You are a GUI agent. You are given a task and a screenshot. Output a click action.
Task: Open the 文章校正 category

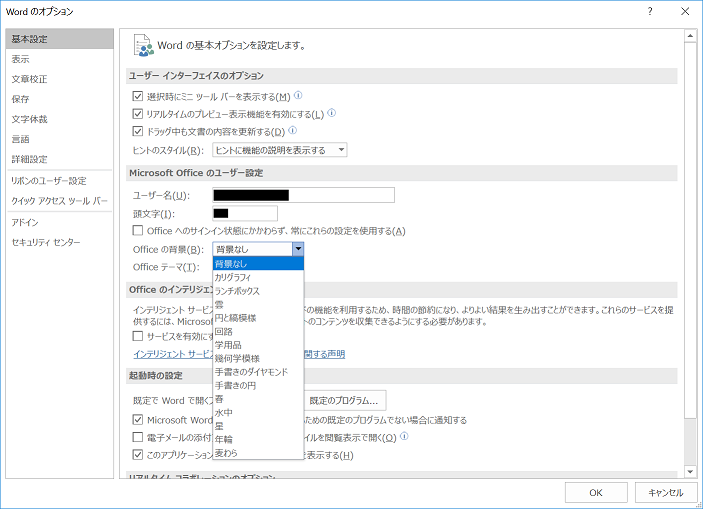point(60,79)
